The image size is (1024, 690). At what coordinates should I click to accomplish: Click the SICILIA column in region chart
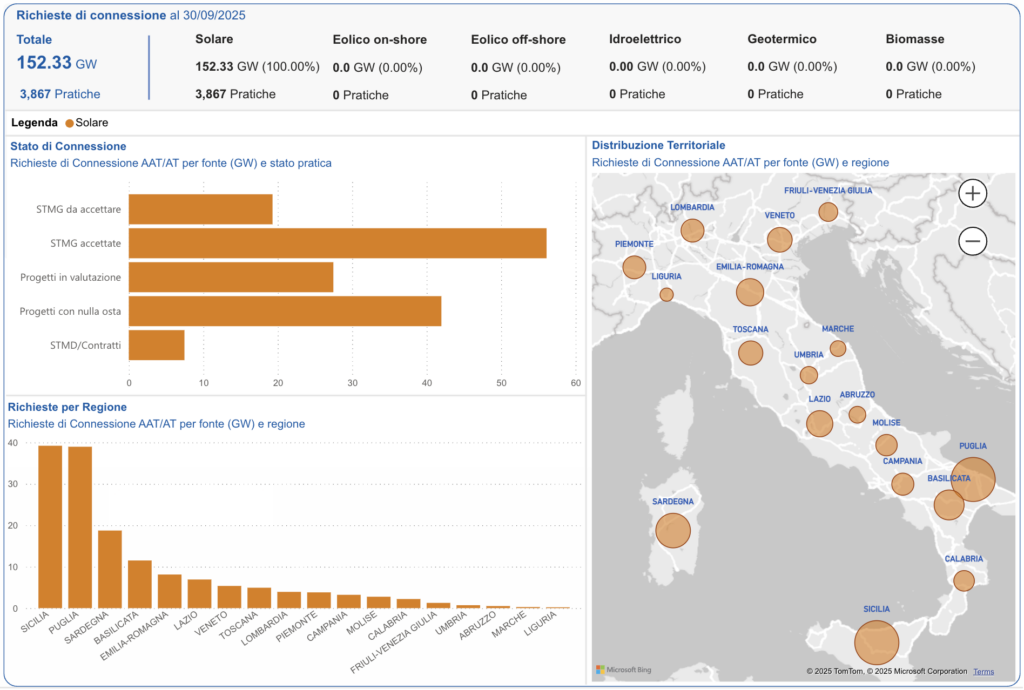click(50, 527)
